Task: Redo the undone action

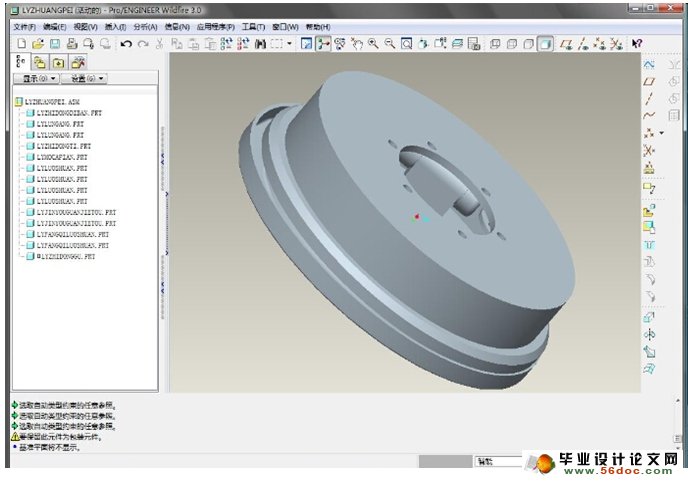Action: (x=143, y=43)
